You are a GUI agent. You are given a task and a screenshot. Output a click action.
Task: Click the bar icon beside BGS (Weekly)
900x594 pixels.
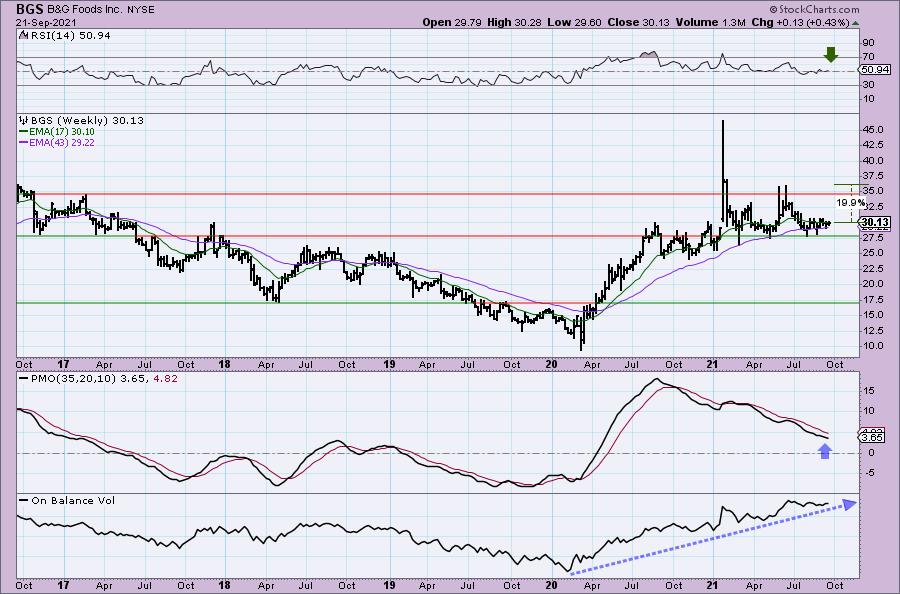(24, 120)
